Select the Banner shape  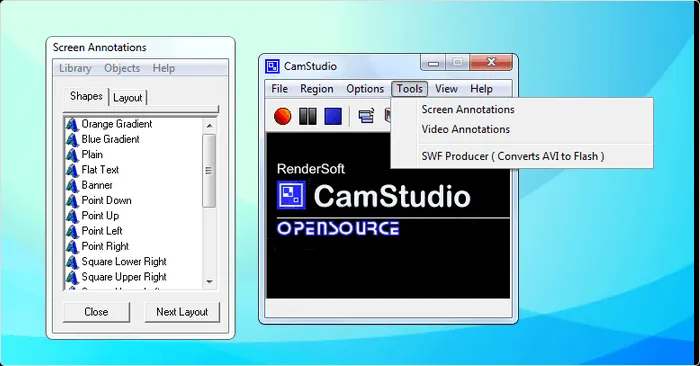[x=97, y=185]
